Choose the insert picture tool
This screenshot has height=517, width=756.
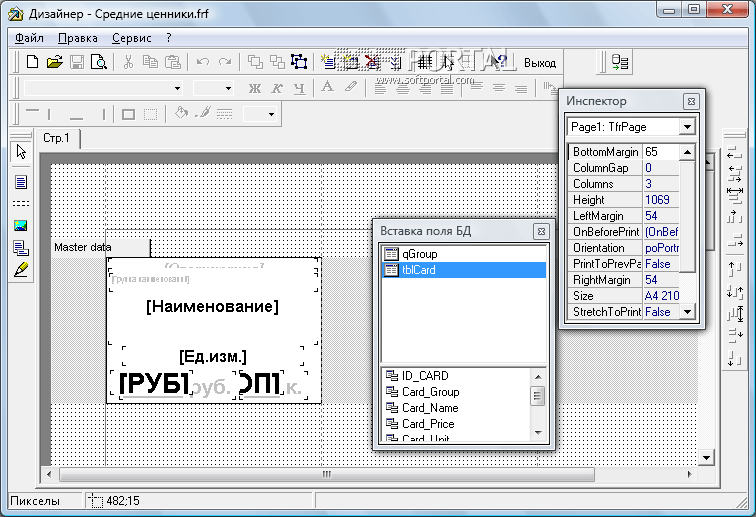point(21,226)
